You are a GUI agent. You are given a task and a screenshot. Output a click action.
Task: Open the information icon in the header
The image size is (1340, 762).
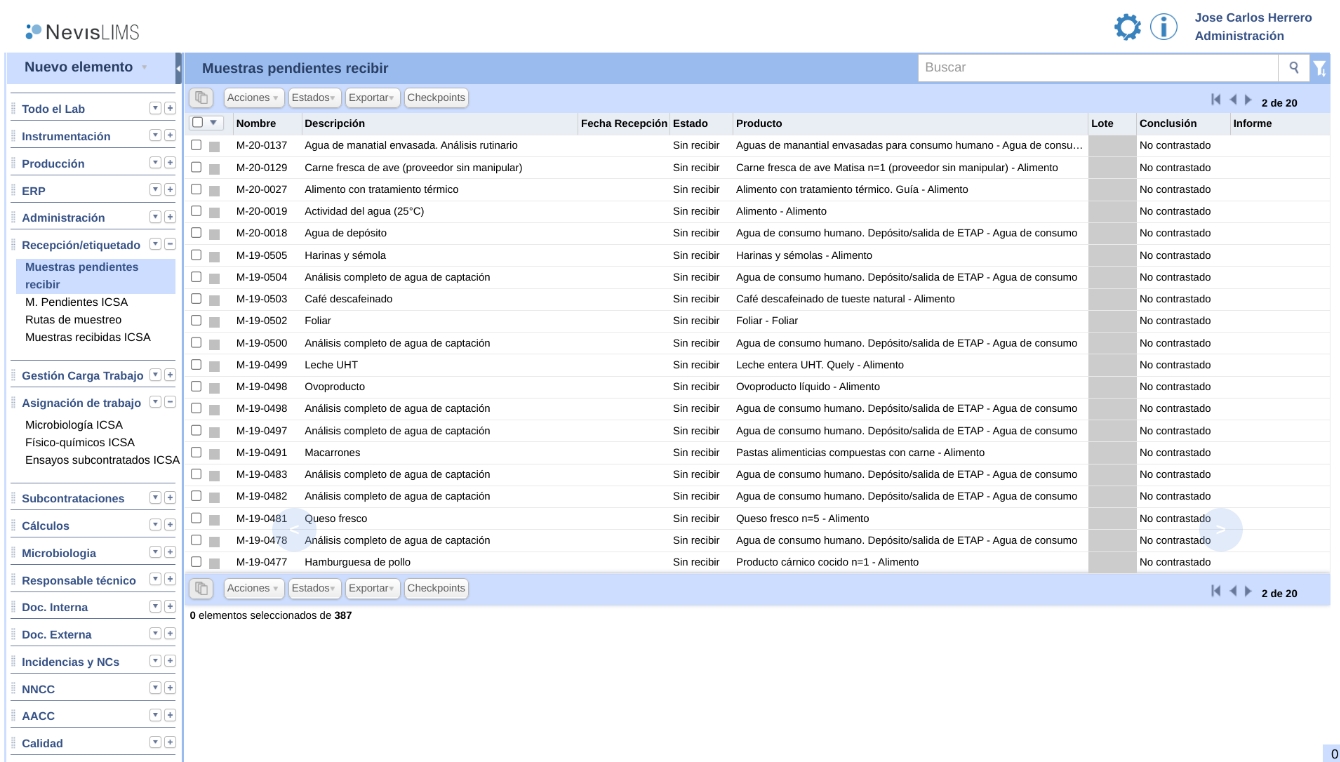point(1164,27)
